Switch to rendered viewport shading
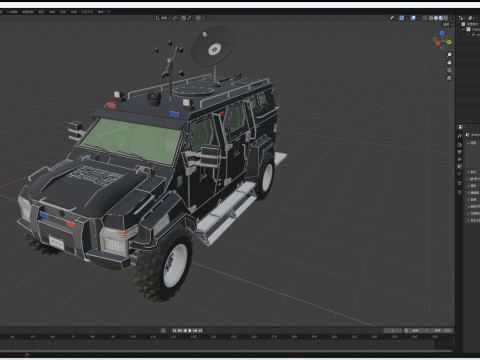Viewport: 480px width, 360px height. click(x=446, y=18)
